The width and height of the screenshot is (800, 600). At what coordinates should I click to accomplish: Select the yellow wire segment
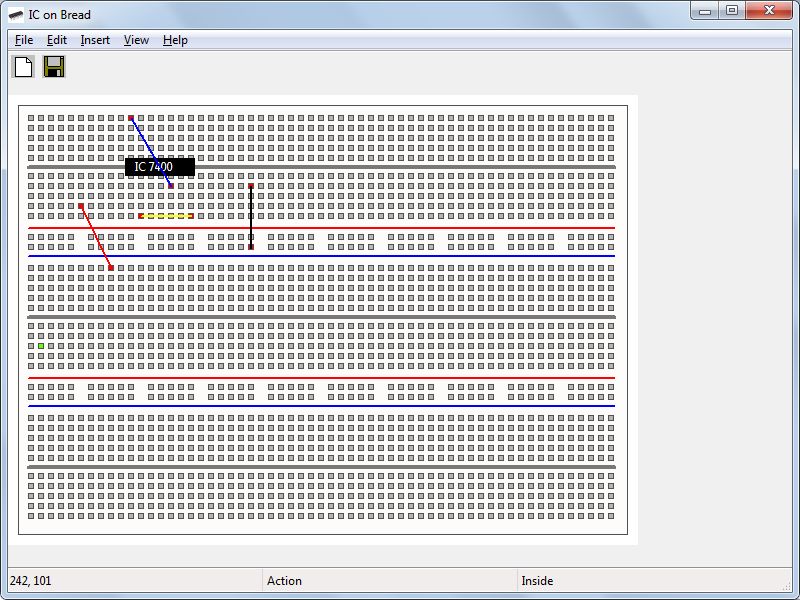164,215
